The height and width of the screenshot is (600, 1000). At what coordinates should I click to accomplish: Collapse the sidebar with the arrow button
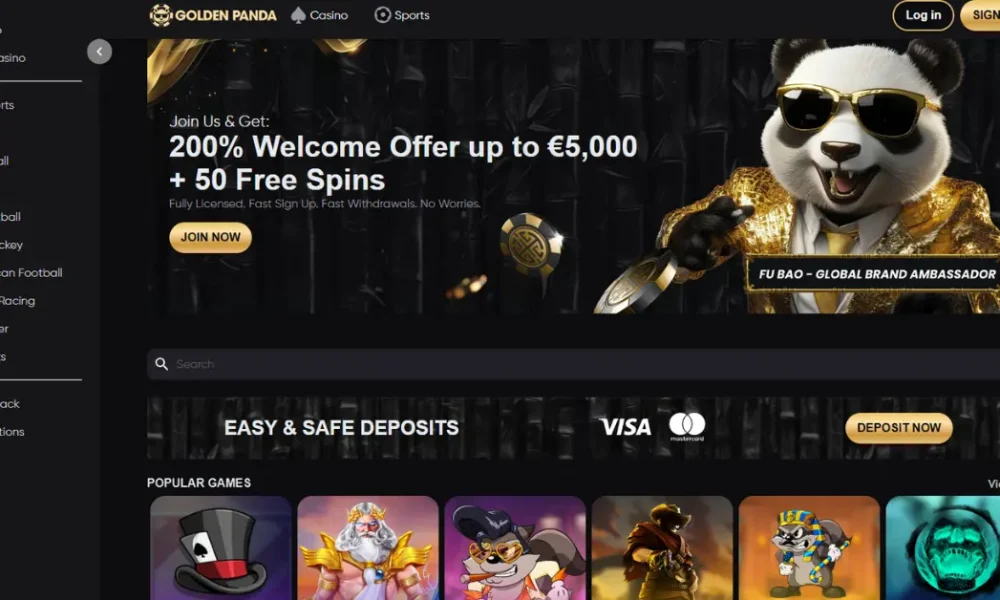(99, 52)
